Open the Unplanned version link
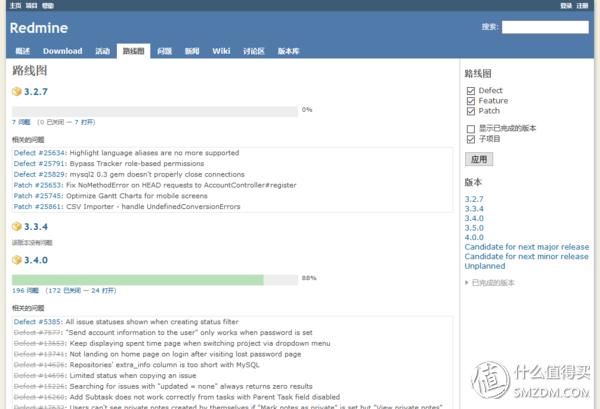This screenshot has width=600, height=409. [484, 266]
